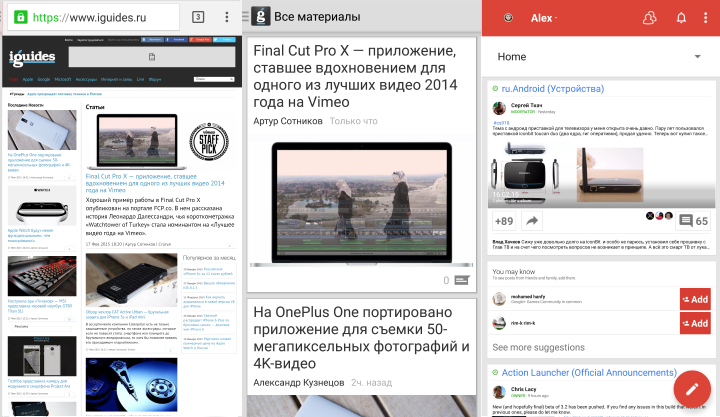This screenshot has width=720, height=417.
Task: Open the hamburger drawer in iGuides app
Action: coord(246,17)
